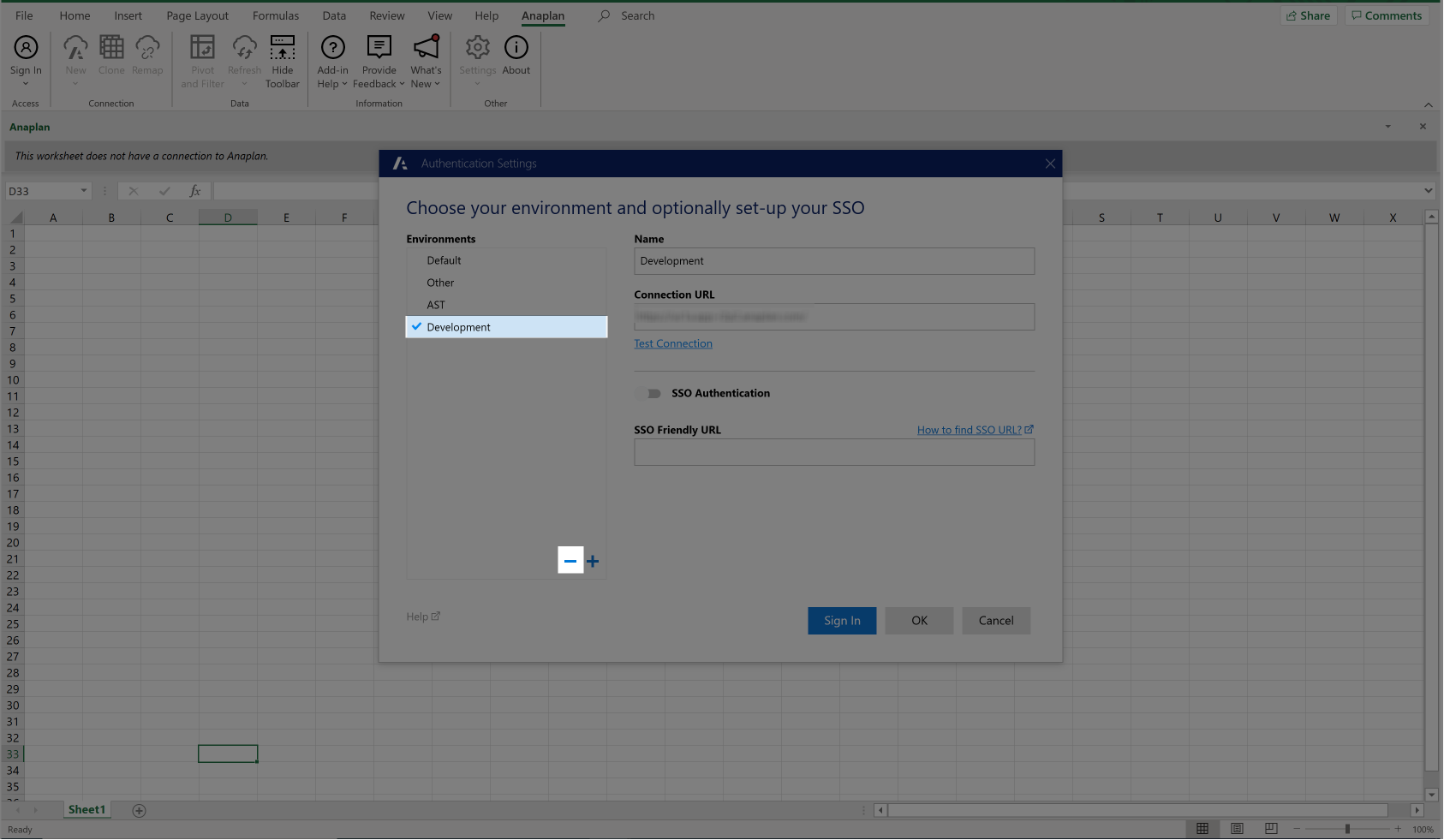Switch to the Home tab

pos(75,15)
